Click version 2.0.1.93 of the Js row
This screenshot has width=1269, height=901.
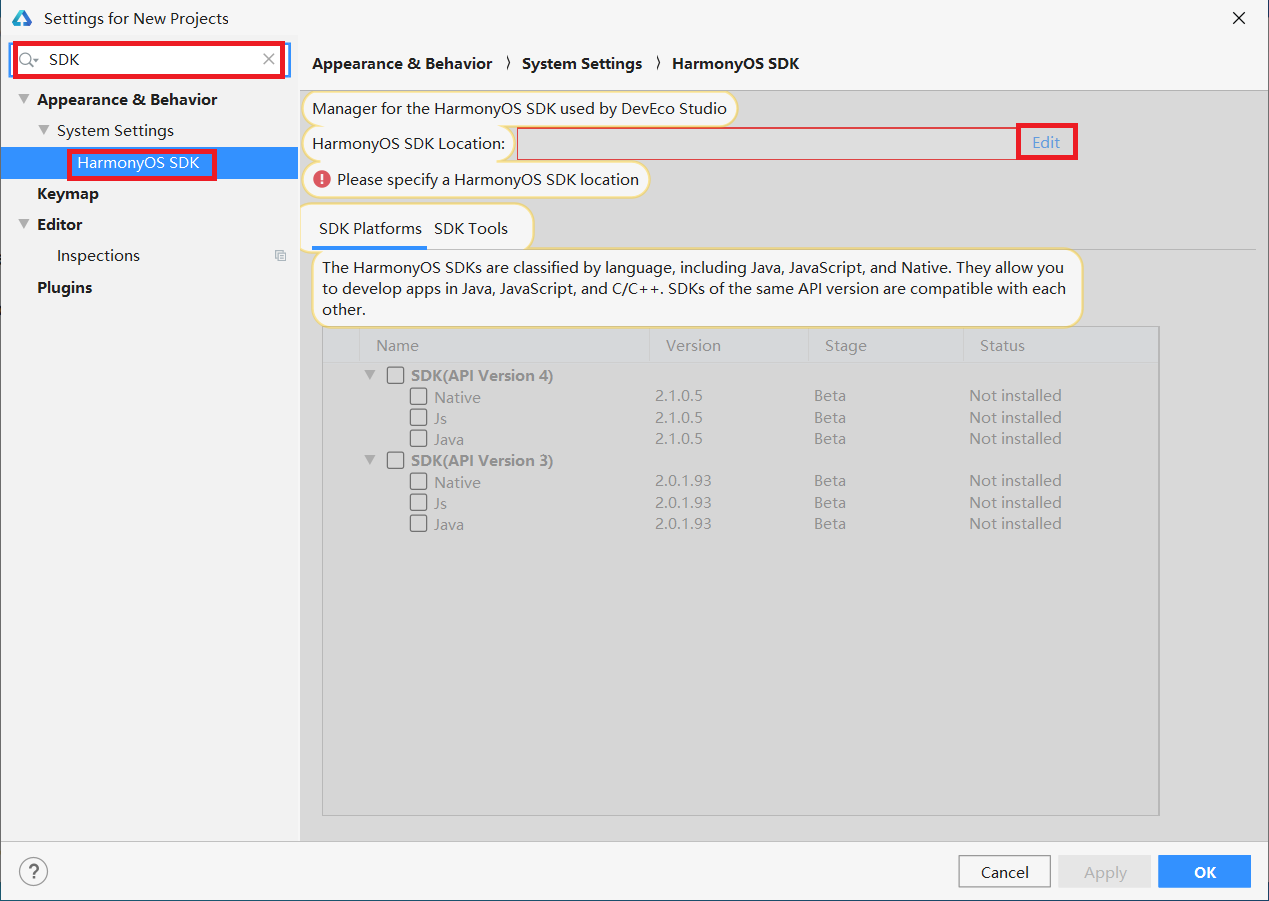click(x=683, y=503)
